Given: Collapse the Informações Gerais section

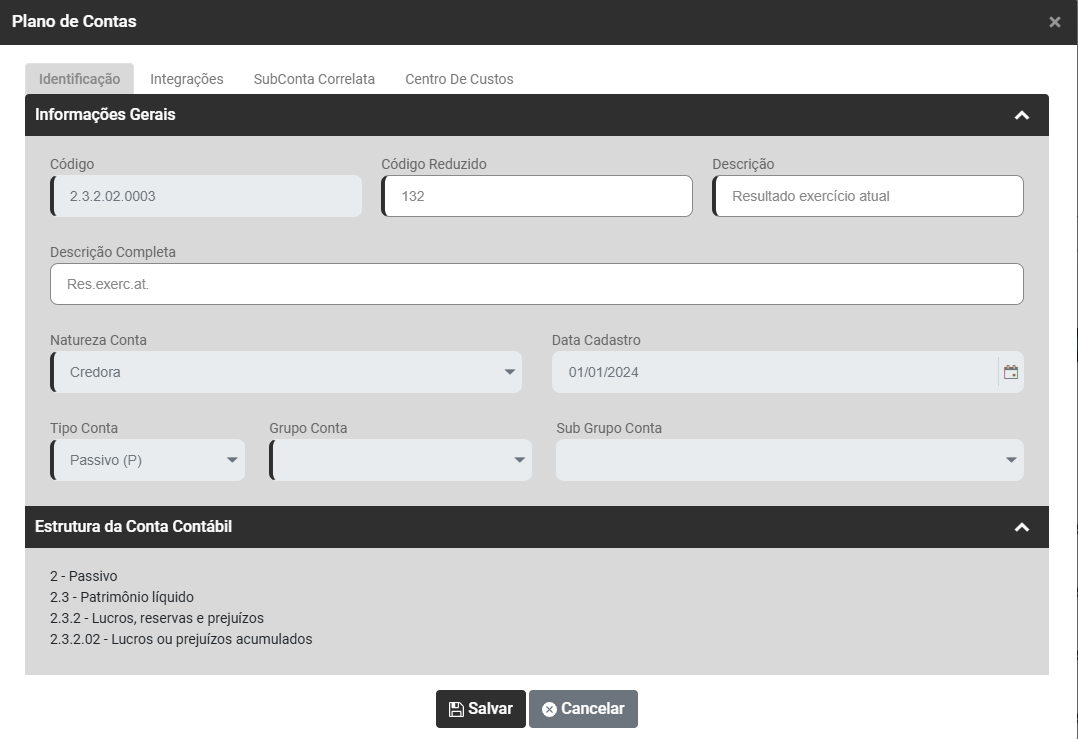Looking at the screenshot, I should 1022,115.
